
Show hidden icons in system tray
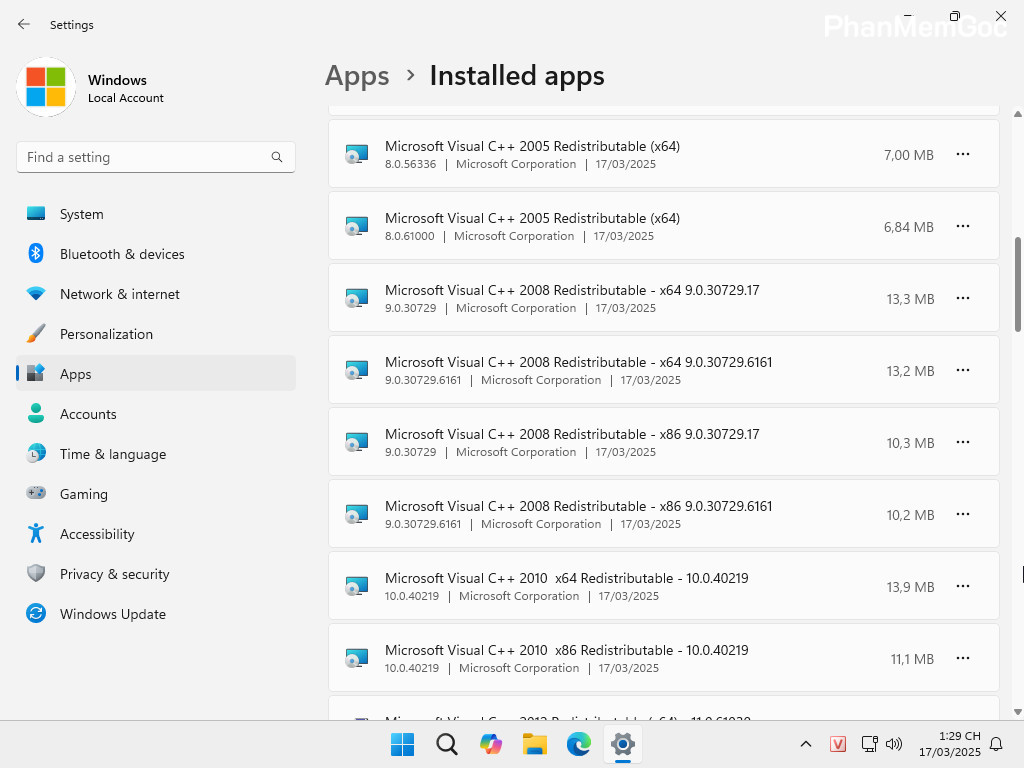[x=805, y=744]
